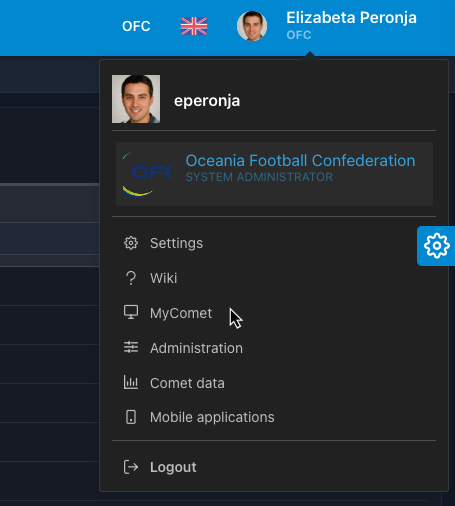Click the Wiki question mark icon
Image resolution: width=455 pixels, height=506 pixels.
pyautogui.click(x=131, y=278)
